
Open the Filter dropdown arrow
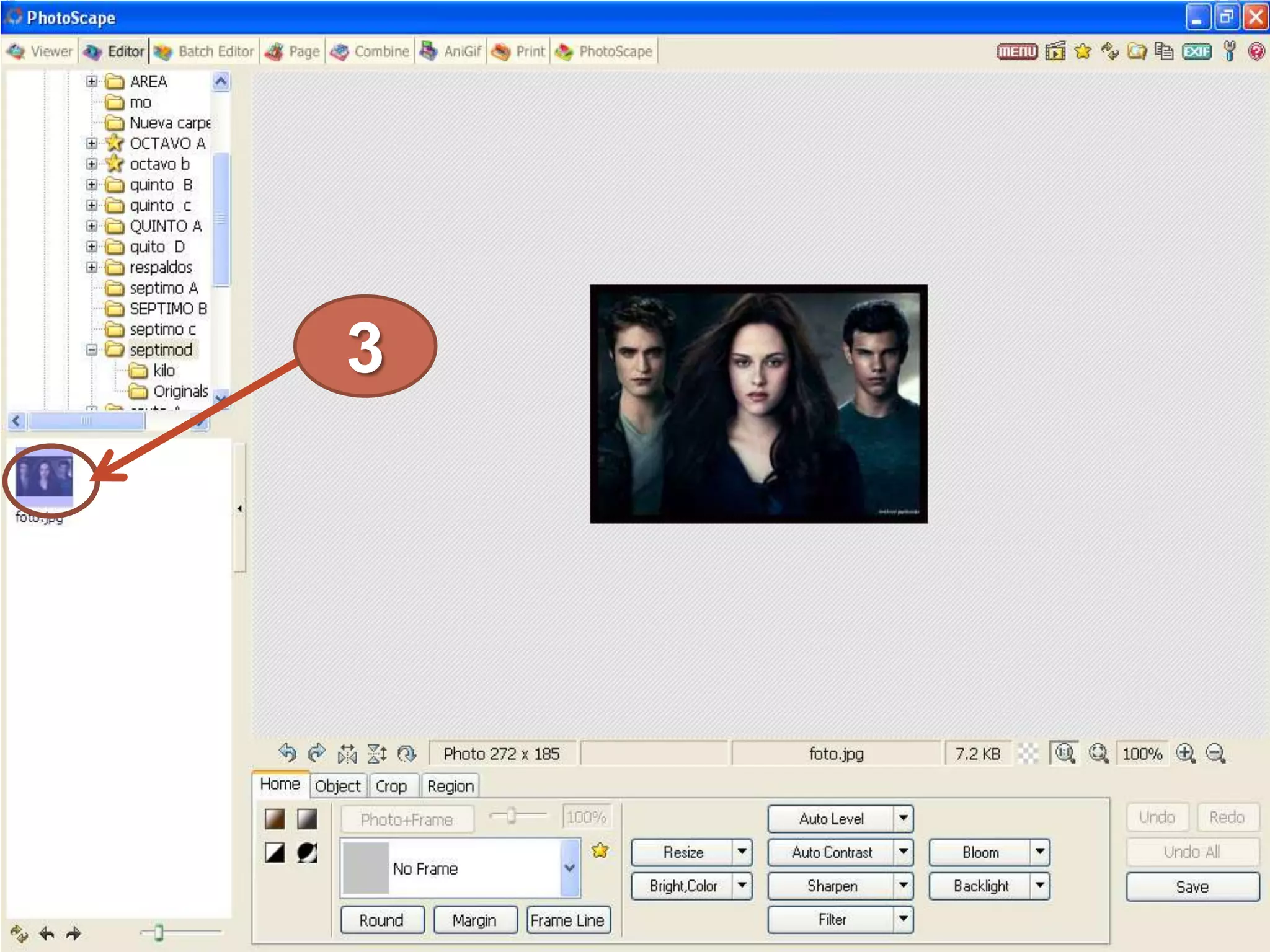coord(903,919)
